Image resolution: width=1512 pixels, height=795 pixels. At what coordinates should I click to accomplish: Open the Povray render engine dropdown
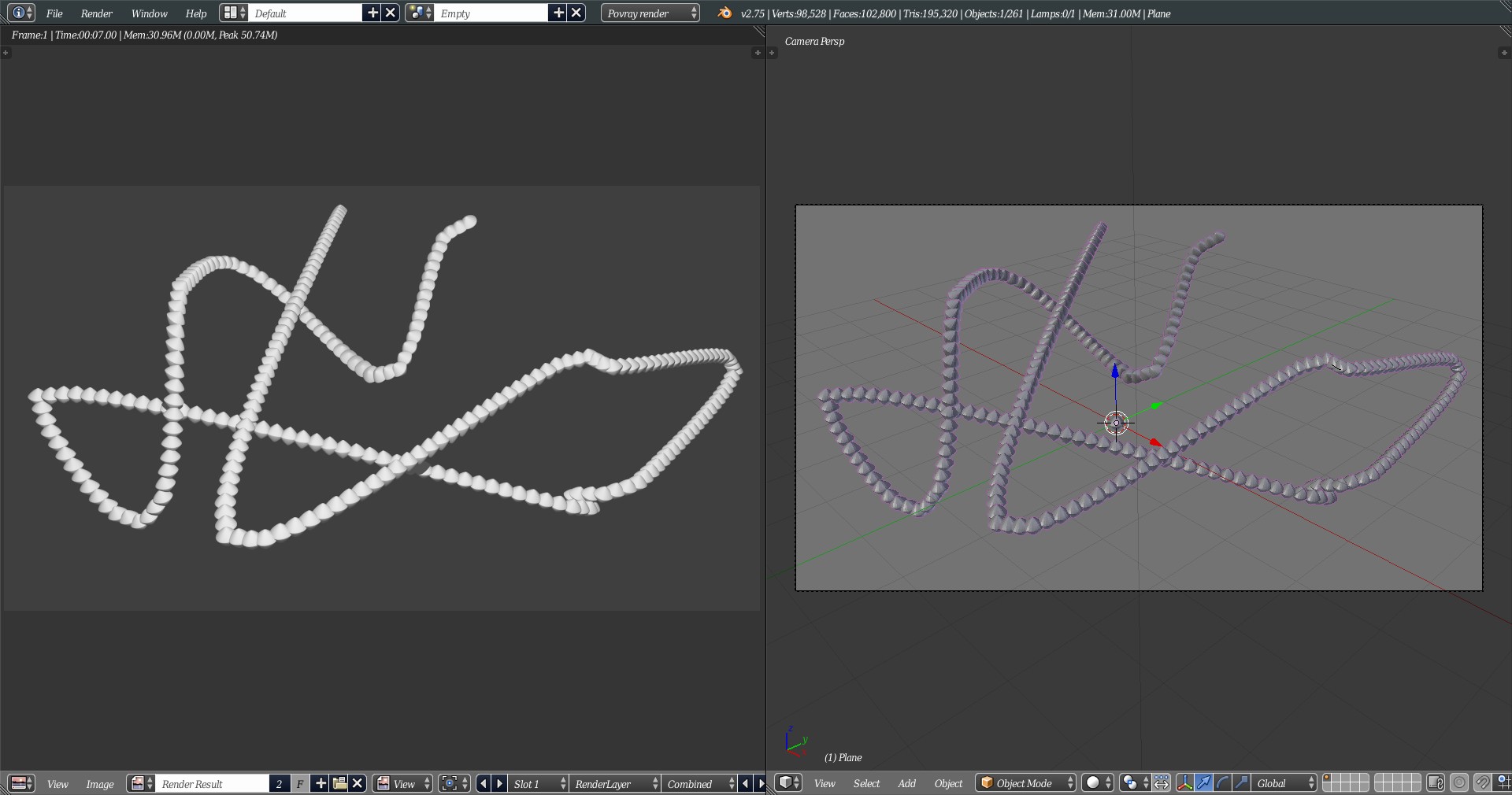(x=650, y=13)
